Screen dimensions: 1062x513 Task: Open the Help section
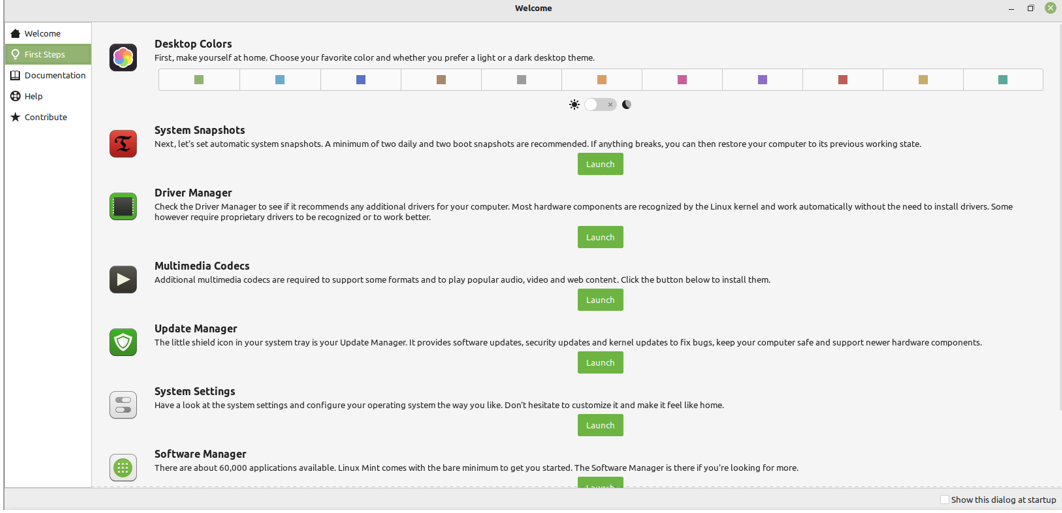coord(47,96)
